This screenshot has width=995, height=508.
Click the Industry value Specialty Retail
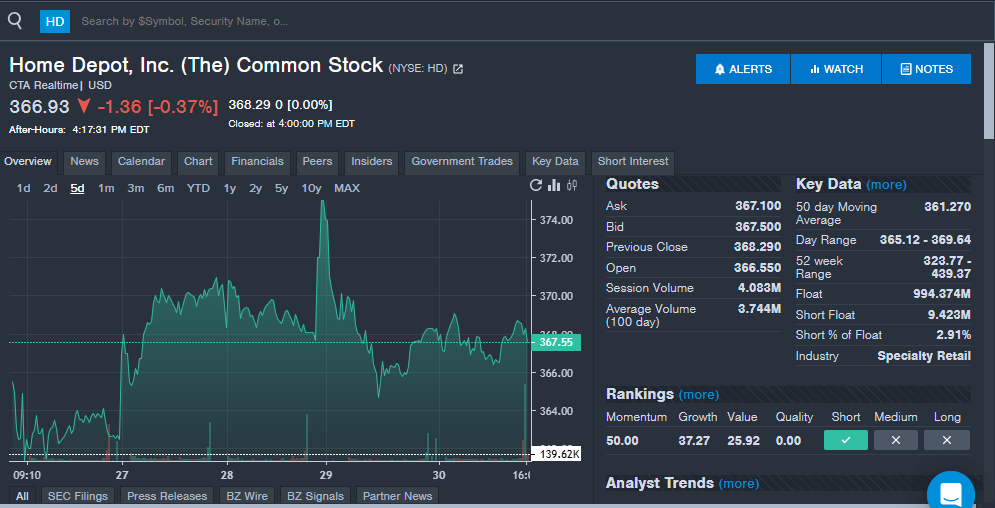coord(924,356)
